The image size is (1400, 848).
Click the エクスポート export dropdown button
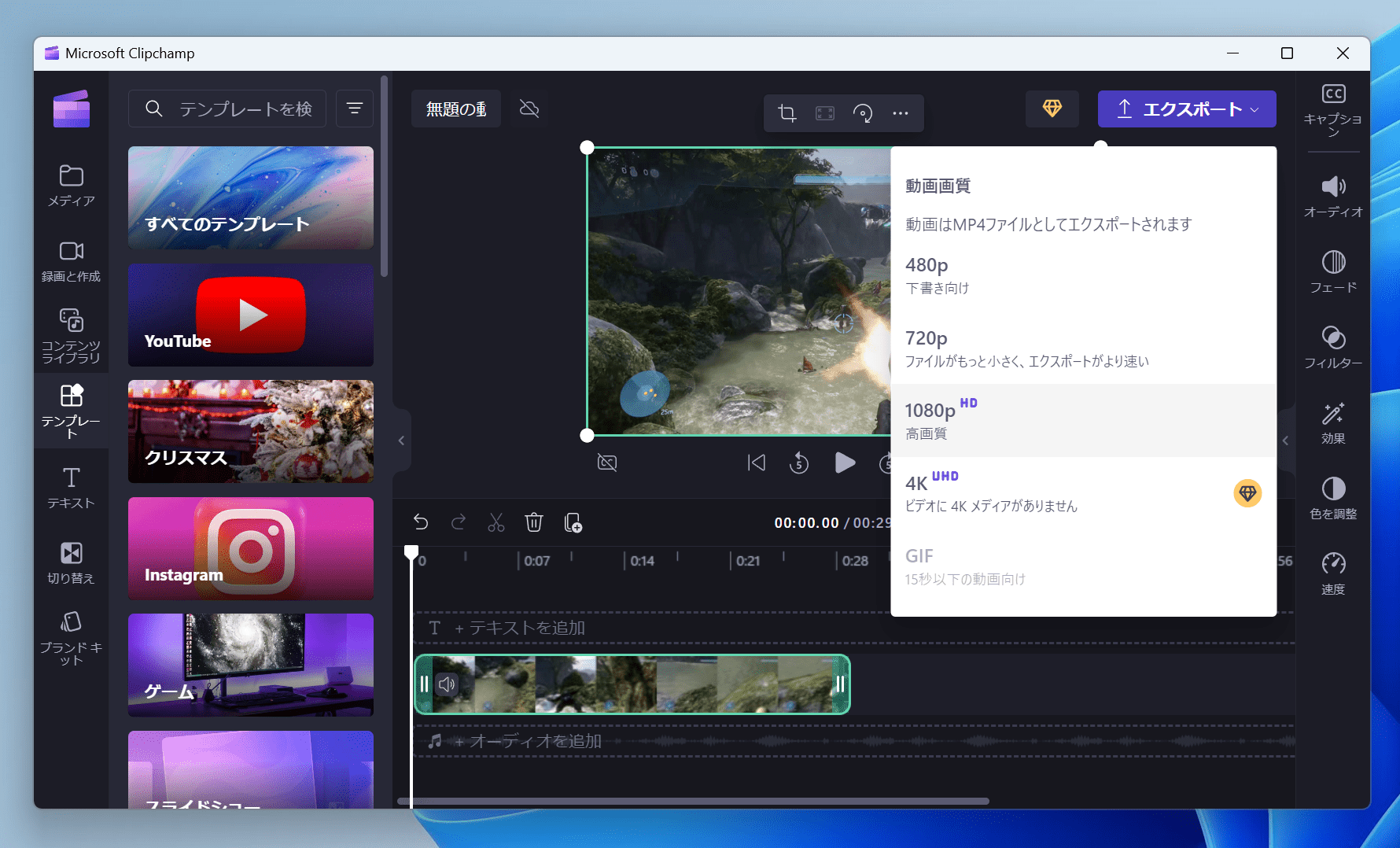pos(1187,109)
